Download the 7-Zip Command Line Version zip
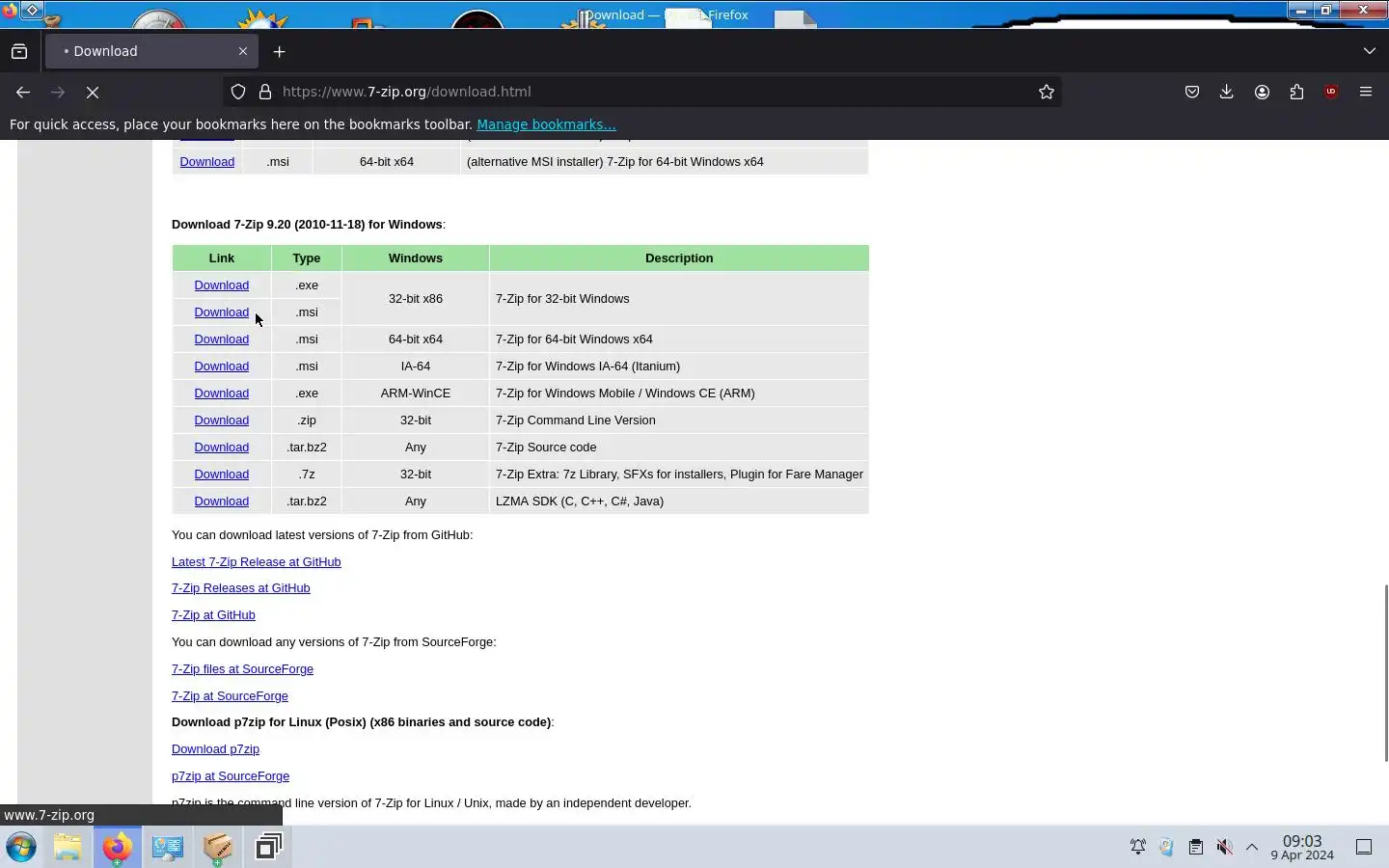Image resolution: width=1389 pixels, height=868 pixels. tap(222, 420)
